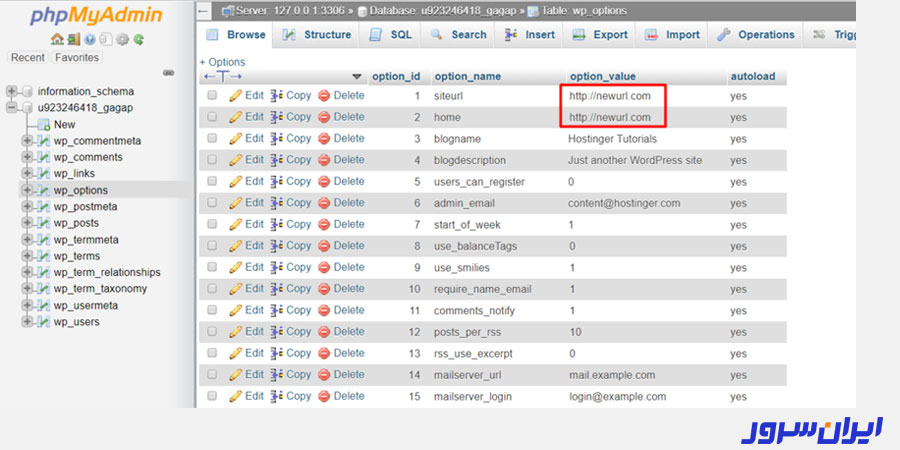Select wp_users in the navigation tree
Screen dimensions: 900x450
pos(76,322)
